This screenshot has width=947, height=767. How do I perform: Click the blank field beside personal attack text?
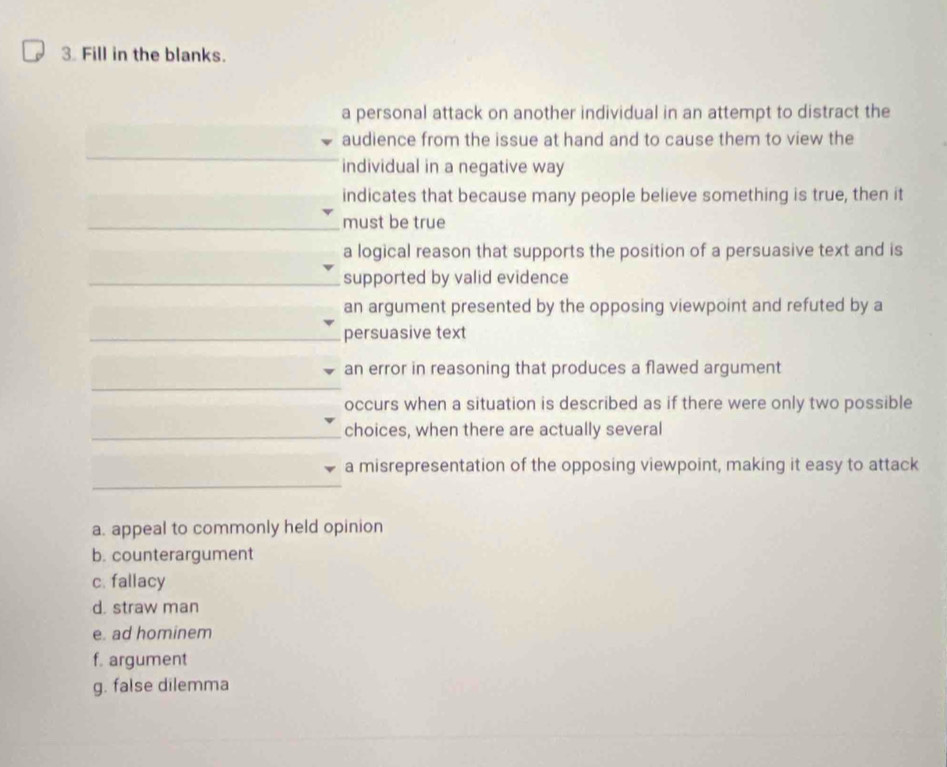(x=212, y=142)
